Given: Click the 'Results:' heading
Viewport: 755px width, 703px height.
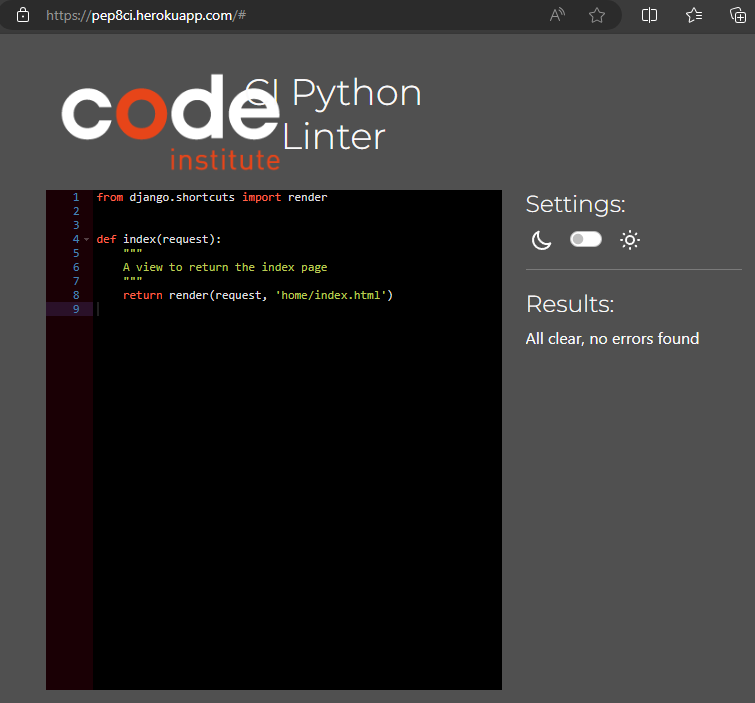Looking at the screenshot, I should (570, 304).
